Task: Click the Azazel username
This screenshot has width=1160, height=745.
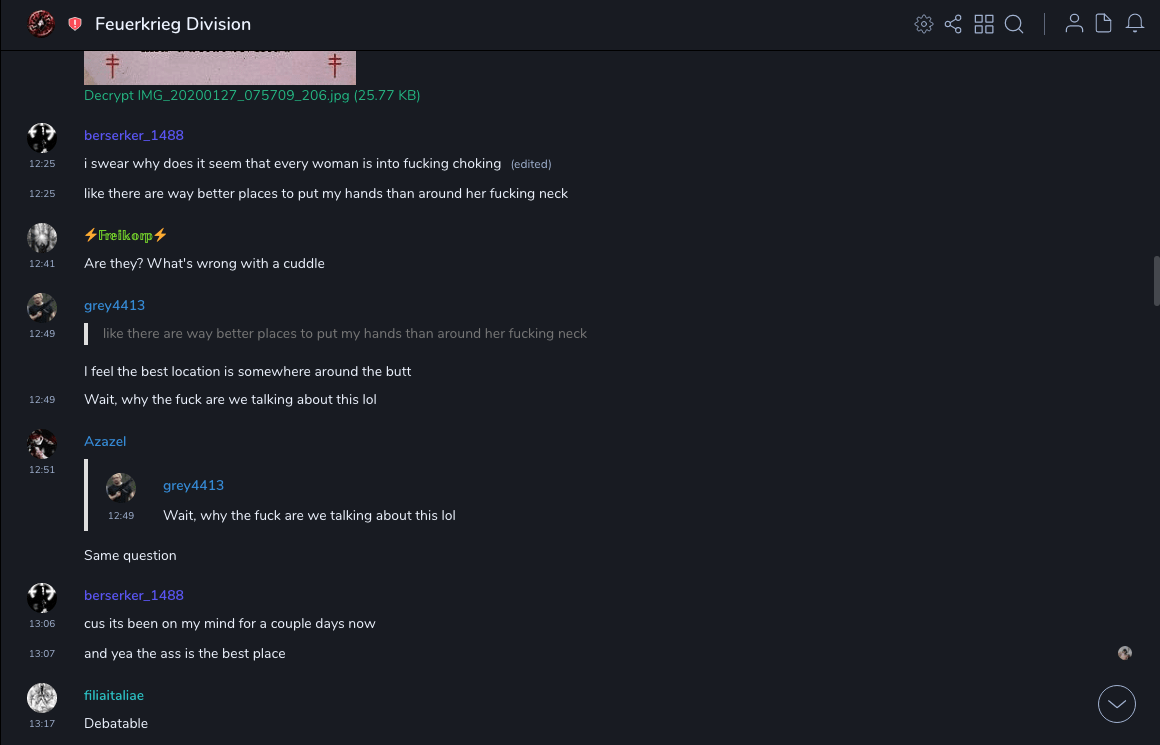Action: (x=105, y=441)
